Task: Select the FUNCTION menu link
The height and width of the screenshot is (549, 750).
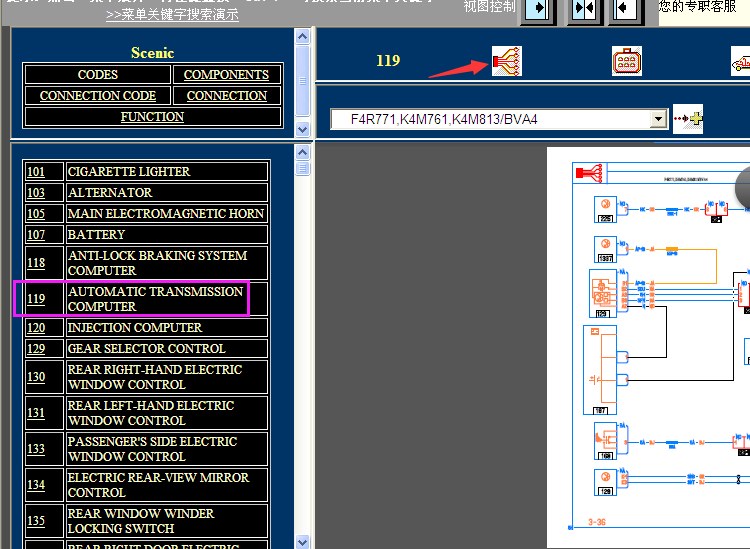Action: point(152,117)
